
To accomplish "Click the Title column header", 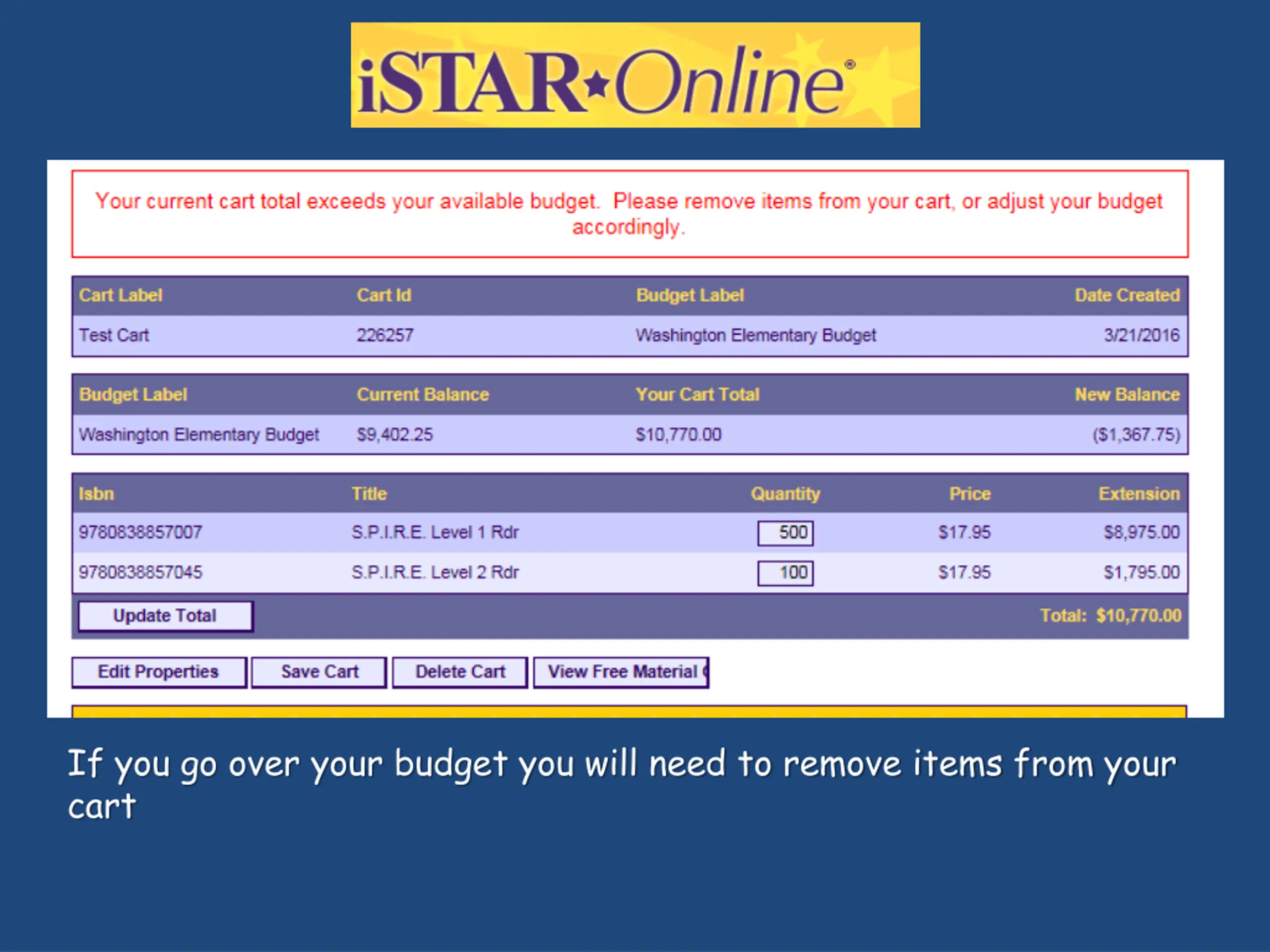I will pos(369,494).
